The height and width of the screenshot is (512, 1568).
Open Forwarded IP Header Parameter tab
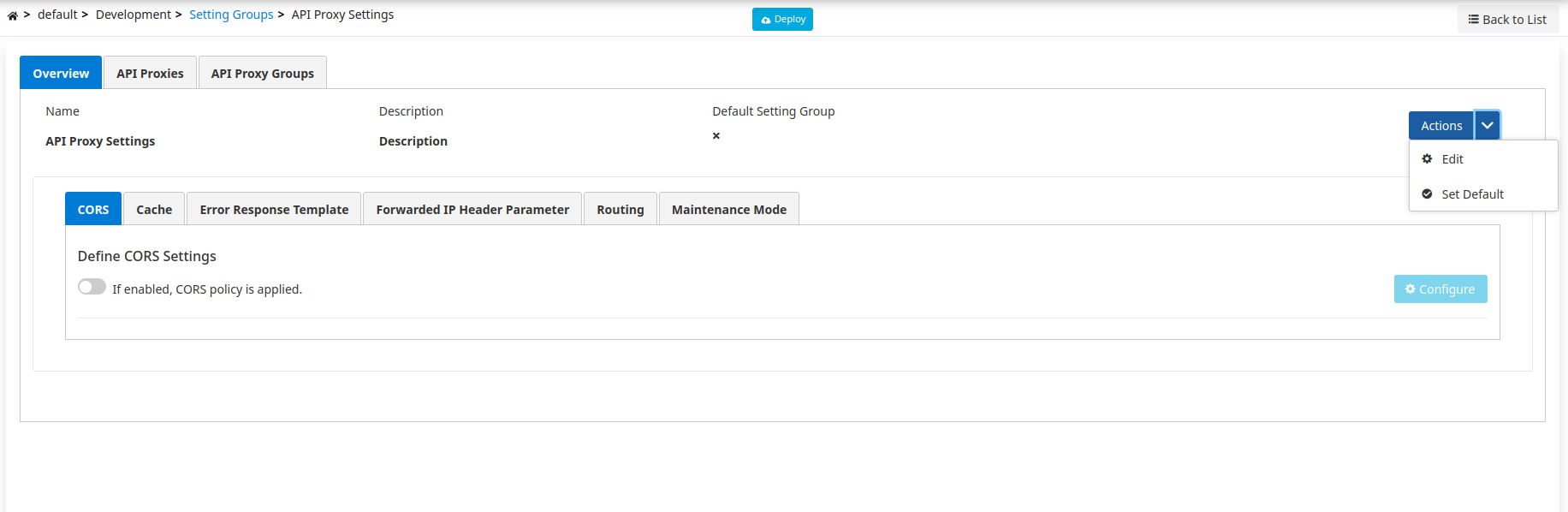[x=472, y=209]
